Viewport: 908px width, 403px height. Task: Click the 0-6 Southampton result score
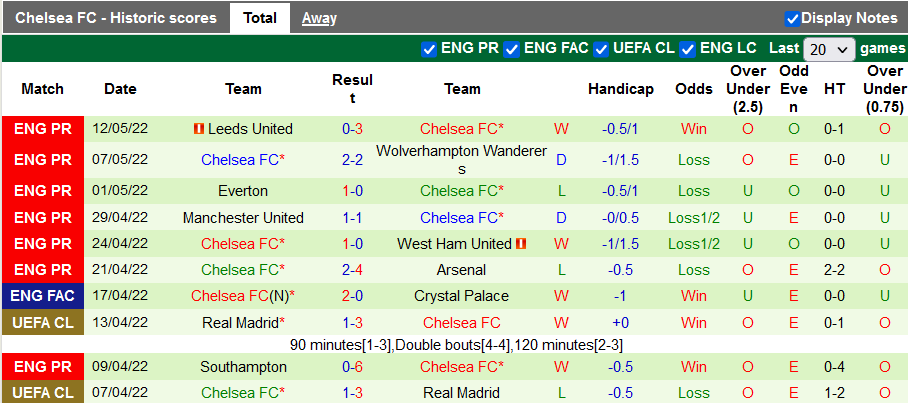pyautogui.click(x=352, y=367)
